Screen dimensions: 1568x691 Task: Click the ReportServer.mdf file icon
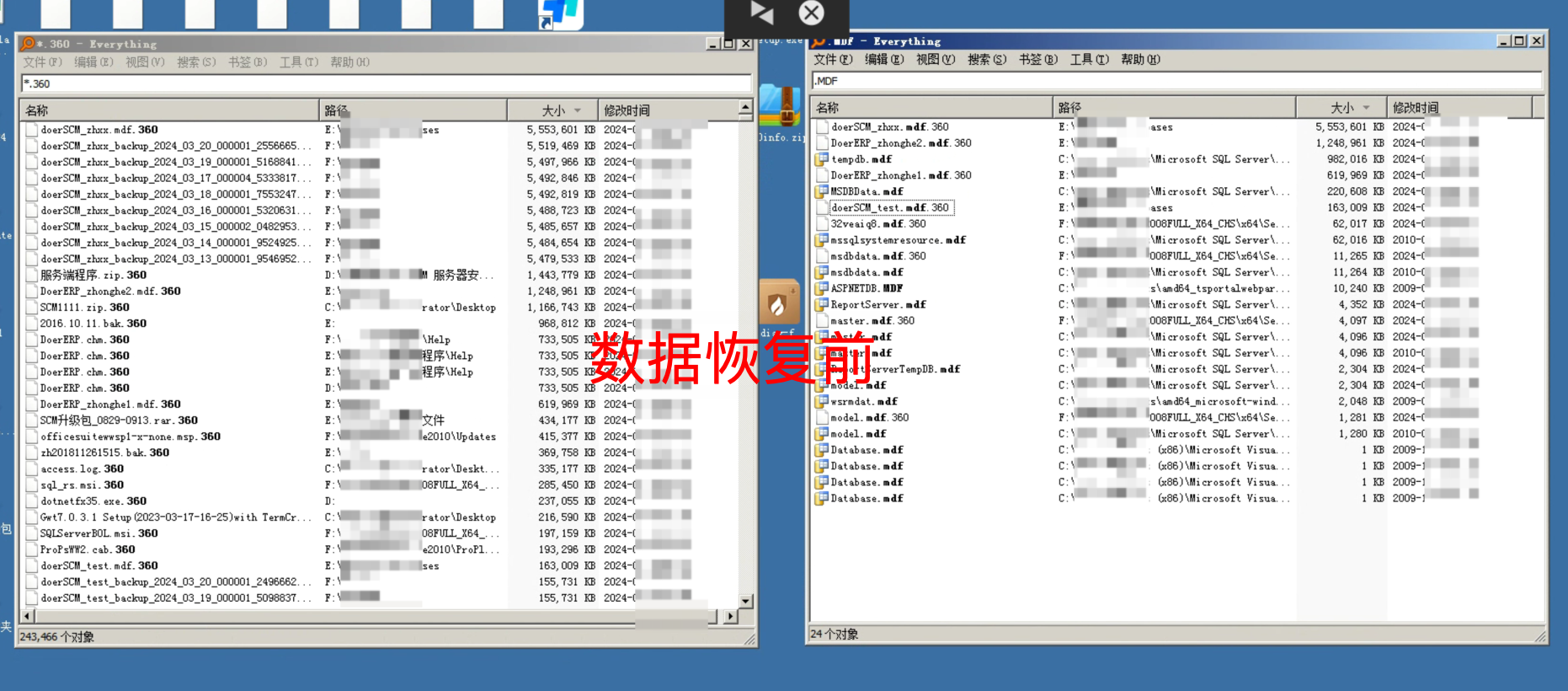pyautogui.click(x=822, y=304)
